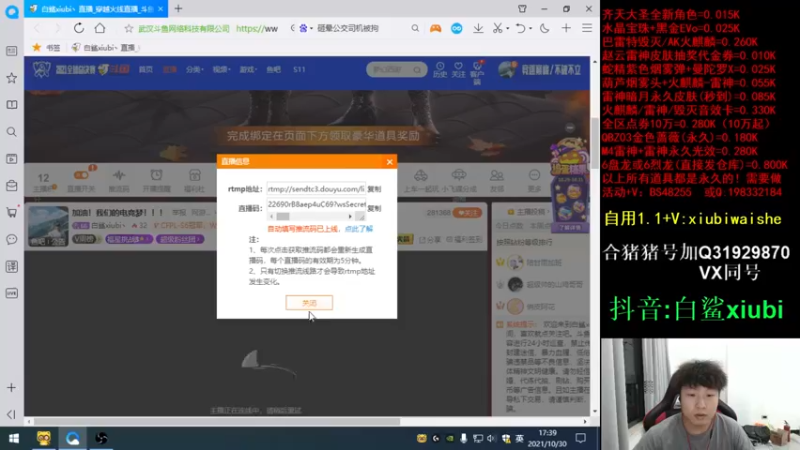This screenshot has height=450, width=800.
Task: Click the browser refresh icon
Action: (79, 28)
